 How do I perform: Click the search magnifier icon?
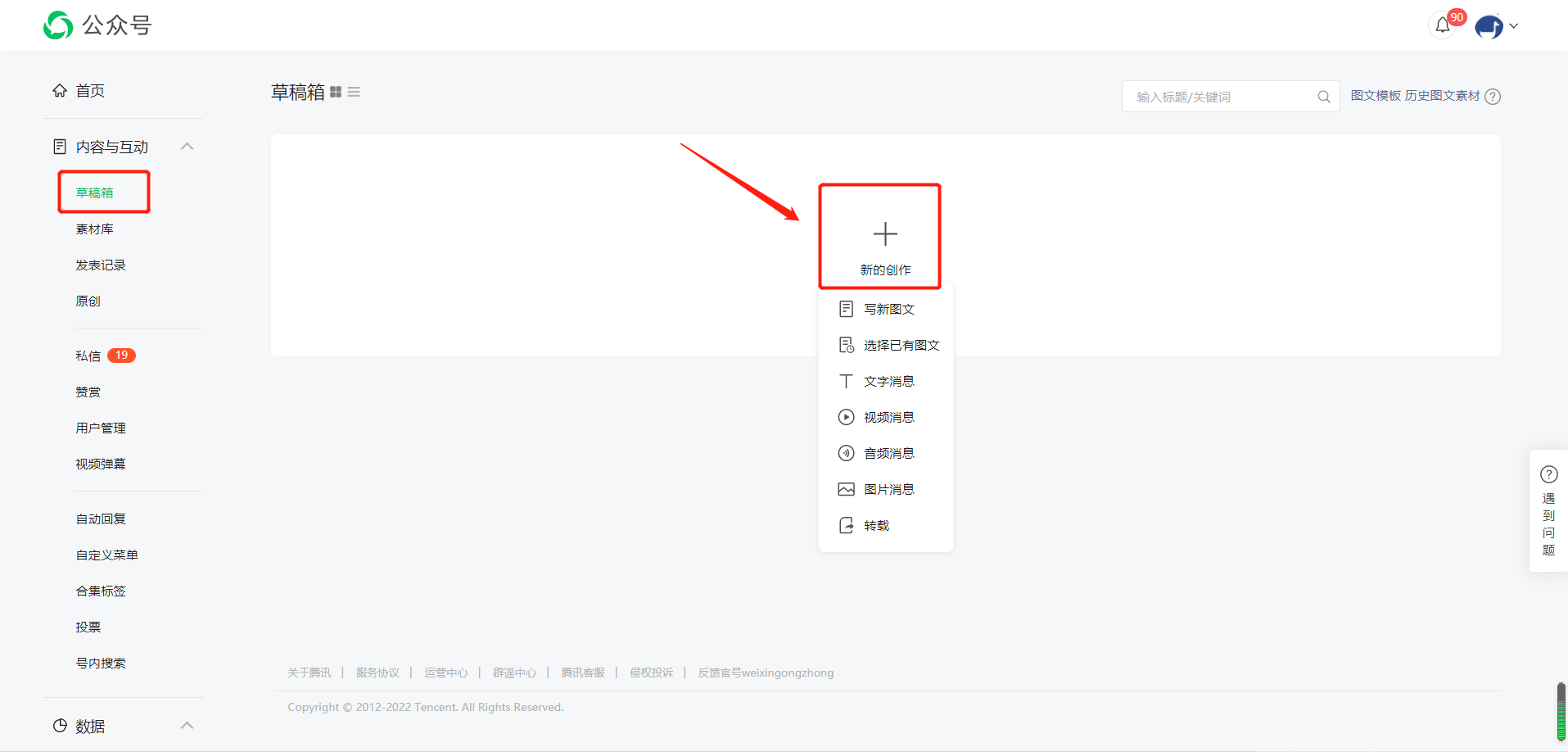(1323, 97)
